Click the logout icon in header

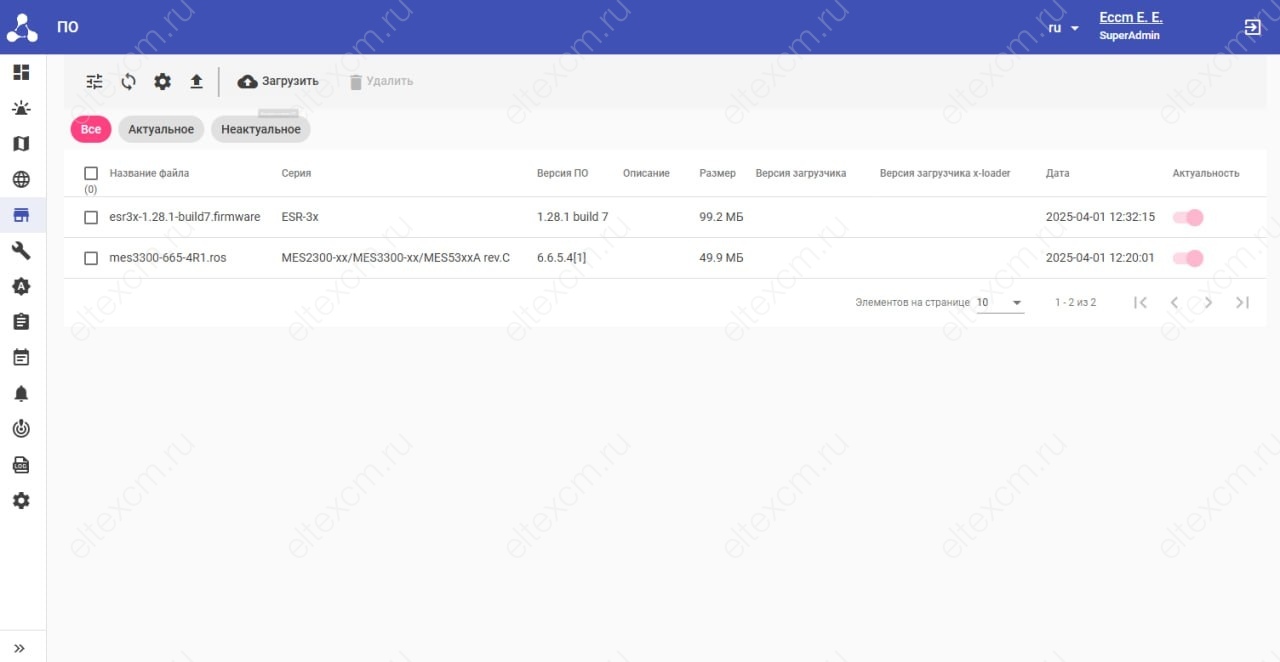[x=1252, y=27]
